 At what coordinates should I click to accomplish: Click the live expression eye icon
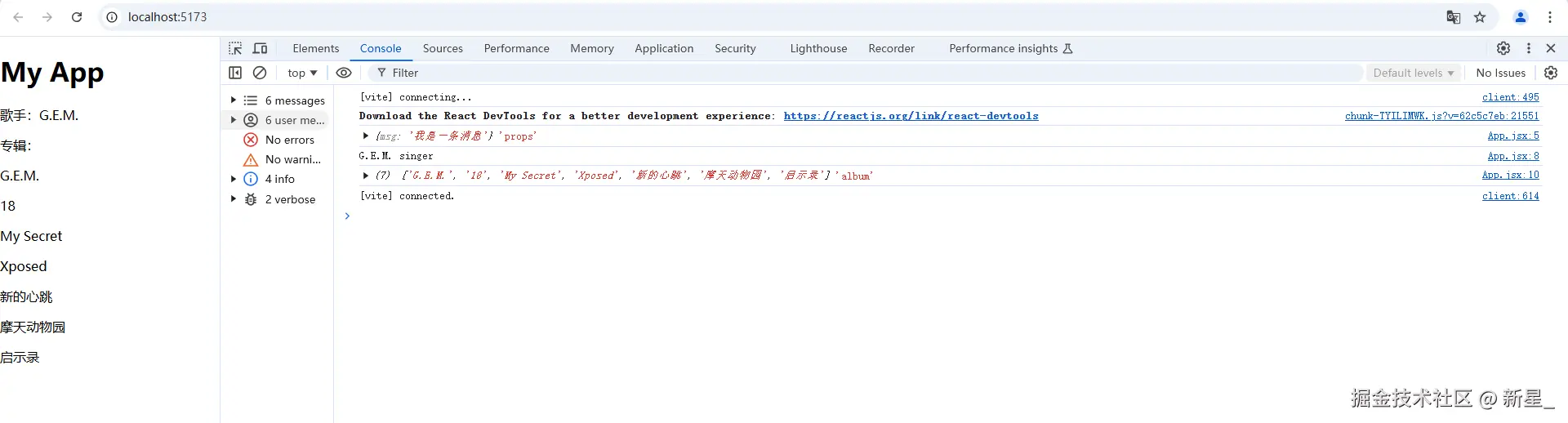point(344,73)
